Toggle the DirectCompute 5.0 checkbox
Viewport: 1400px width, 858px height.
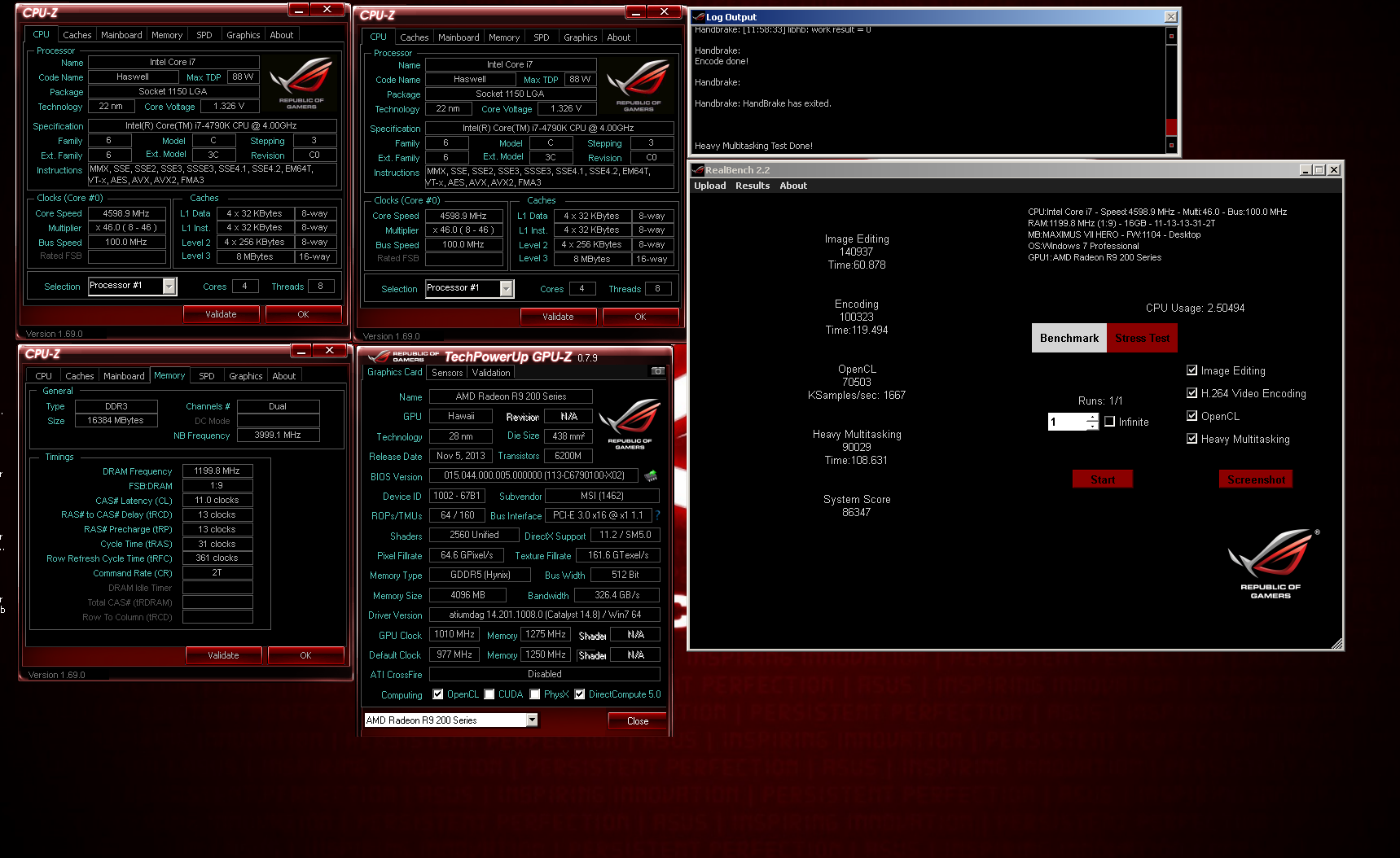click(580, 694)
